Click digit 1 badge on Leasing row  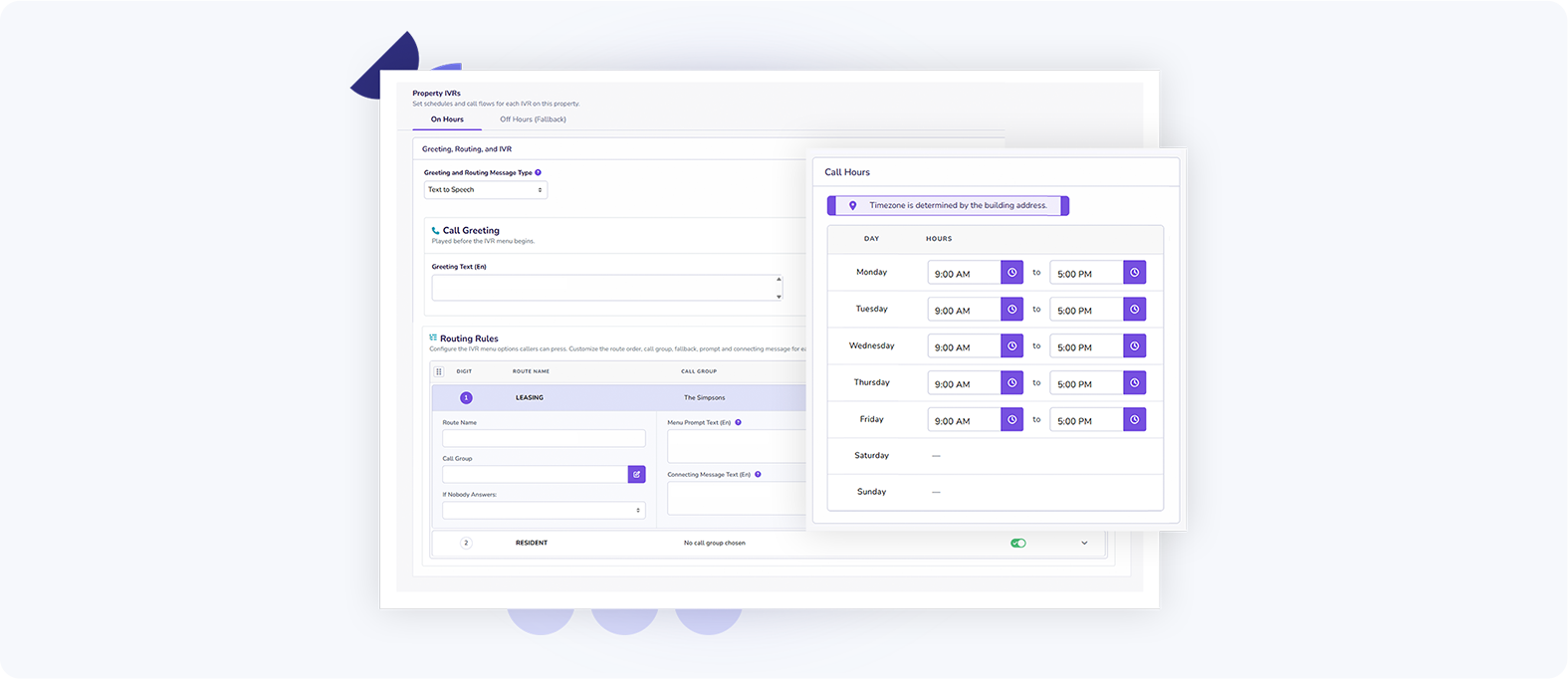[x=466, y=397]
